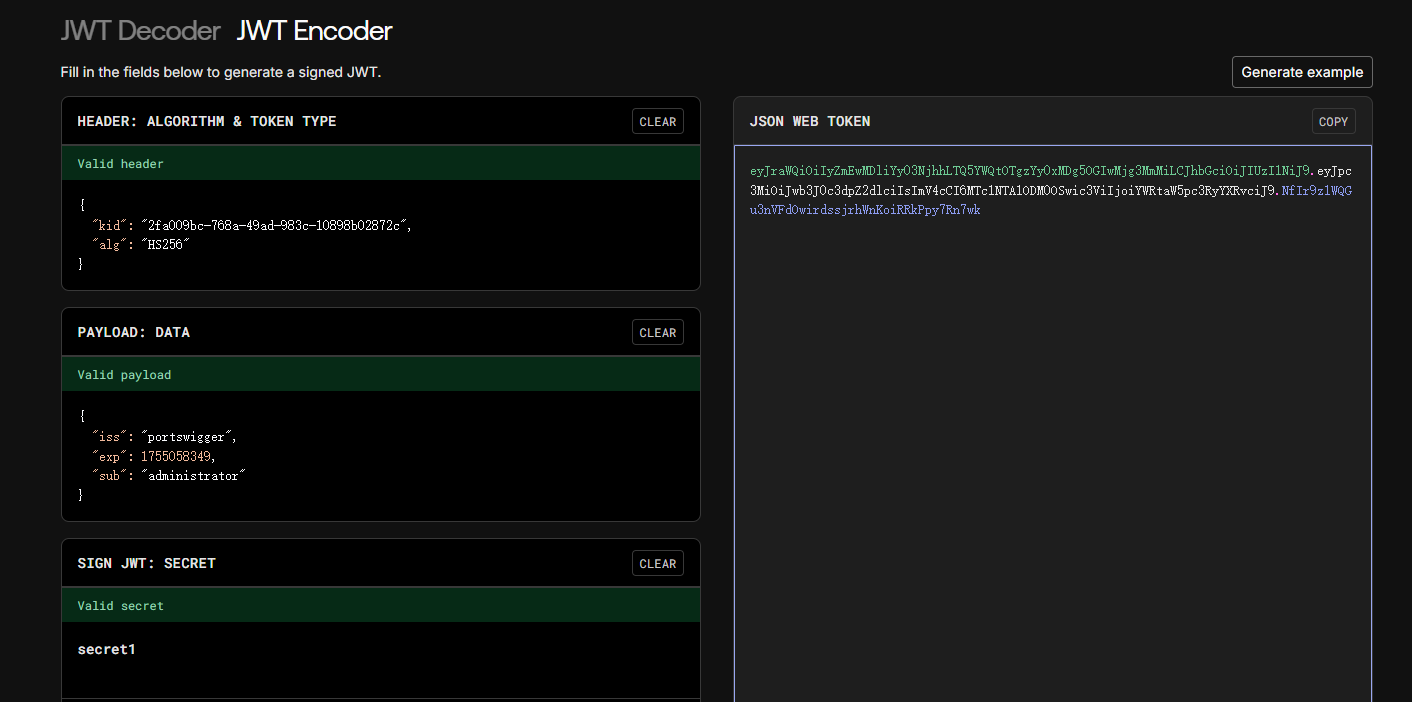Click the Generate example button
Viewport: 1412px width, 702px height.
[x=1302, y=71]
